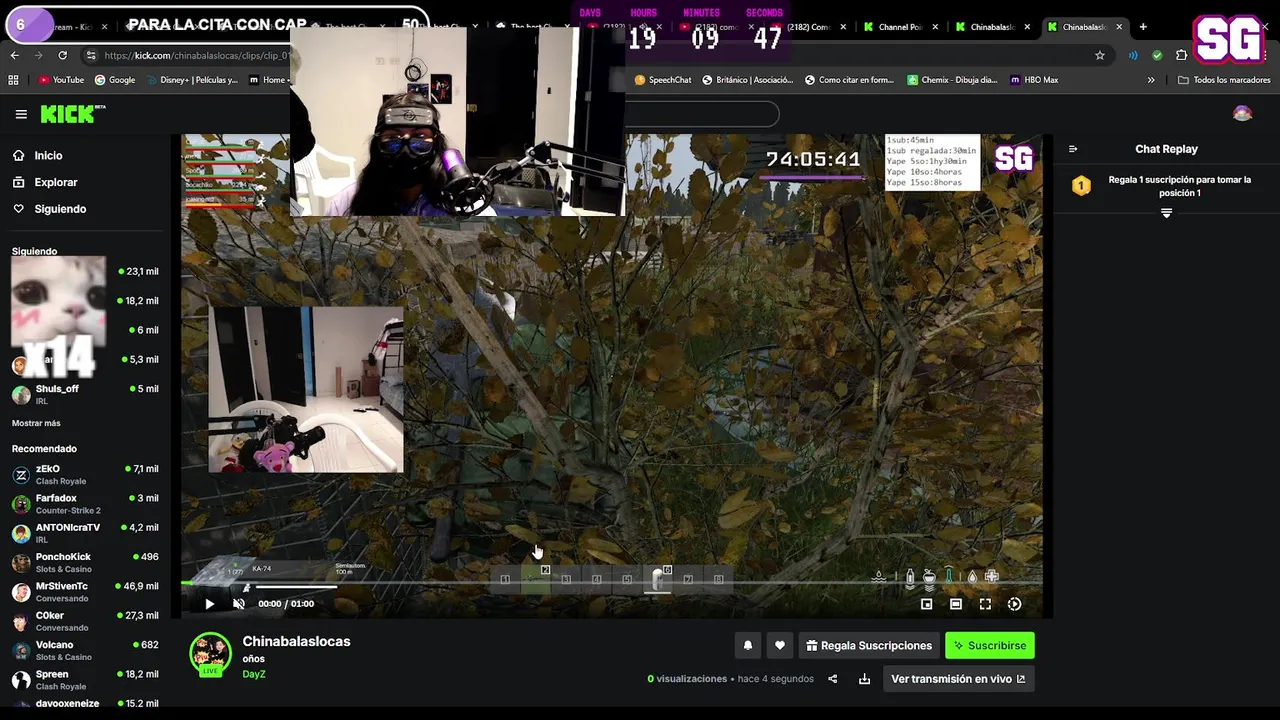Open Shuls_off channel in sidebar
1280x720 pixels.
pos(85,394)
